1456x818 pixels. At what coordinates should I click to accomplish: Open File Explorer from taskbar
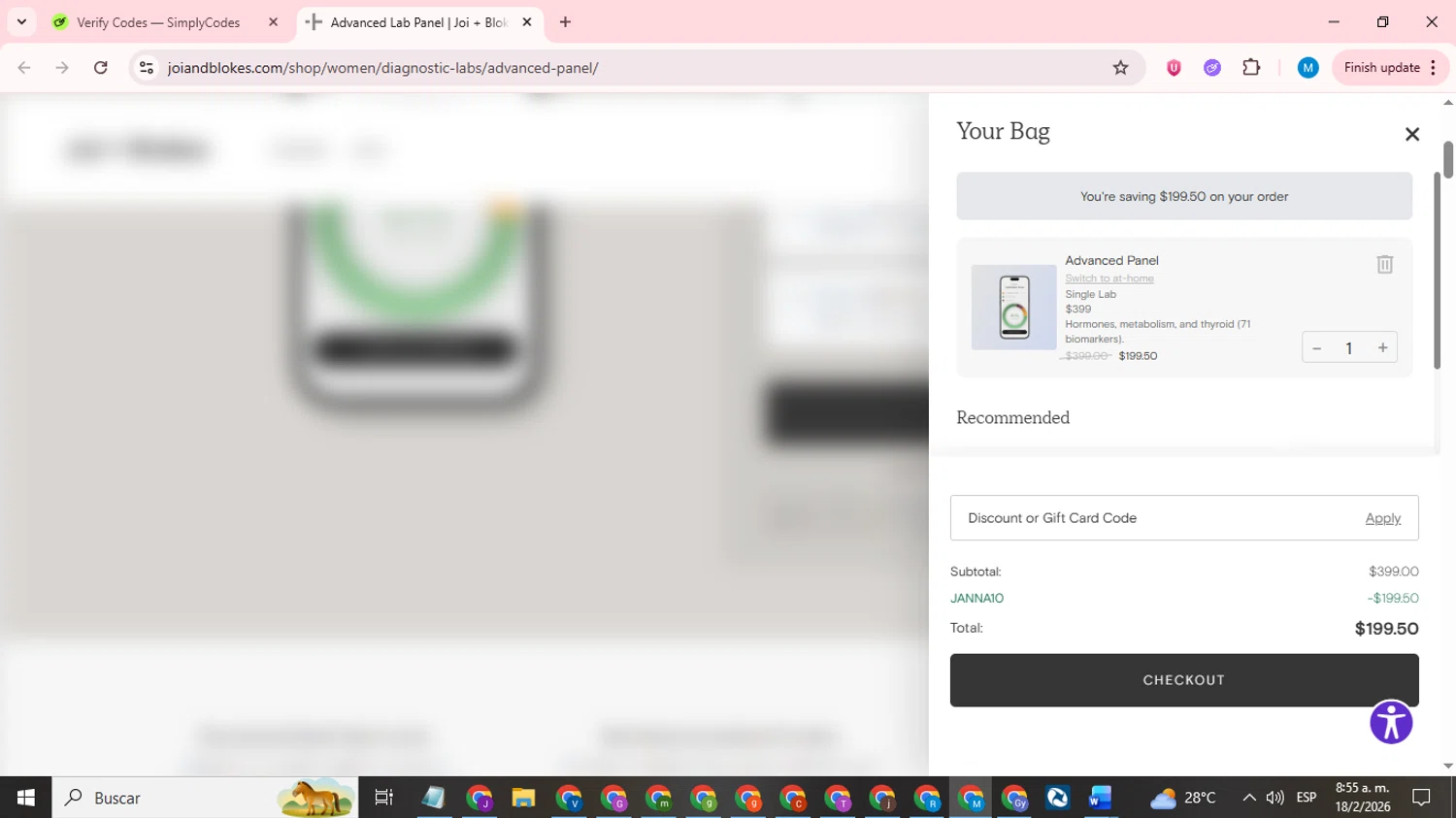[524, 798]
